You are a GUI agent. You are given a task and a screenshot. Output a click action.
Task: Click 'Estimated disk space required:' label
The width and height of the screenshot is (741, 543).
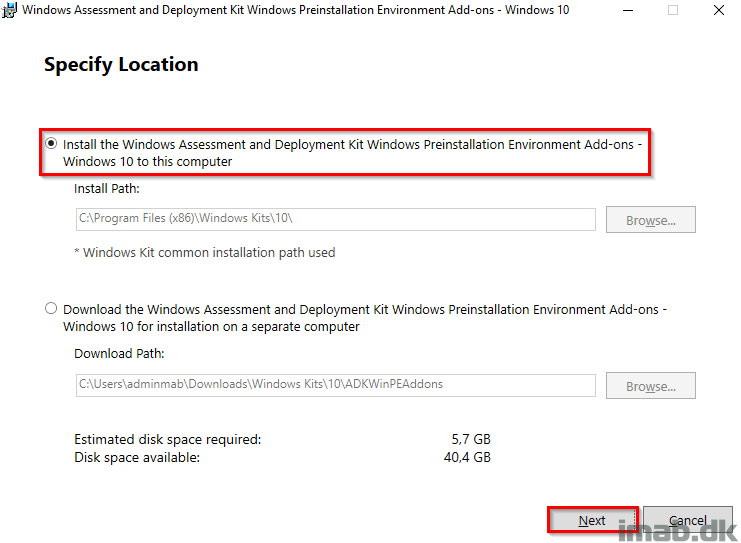coord(168,440)
